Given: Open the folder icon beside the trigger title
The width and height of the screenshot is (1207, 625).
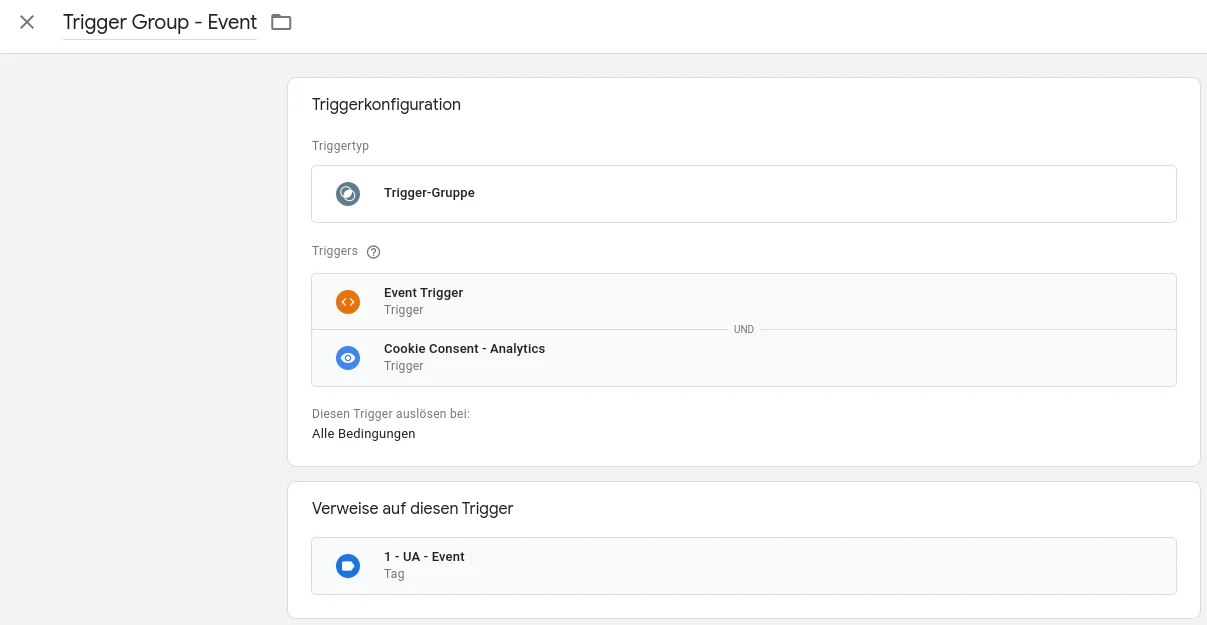Looking at the screenshot, I should coord(281,22).
